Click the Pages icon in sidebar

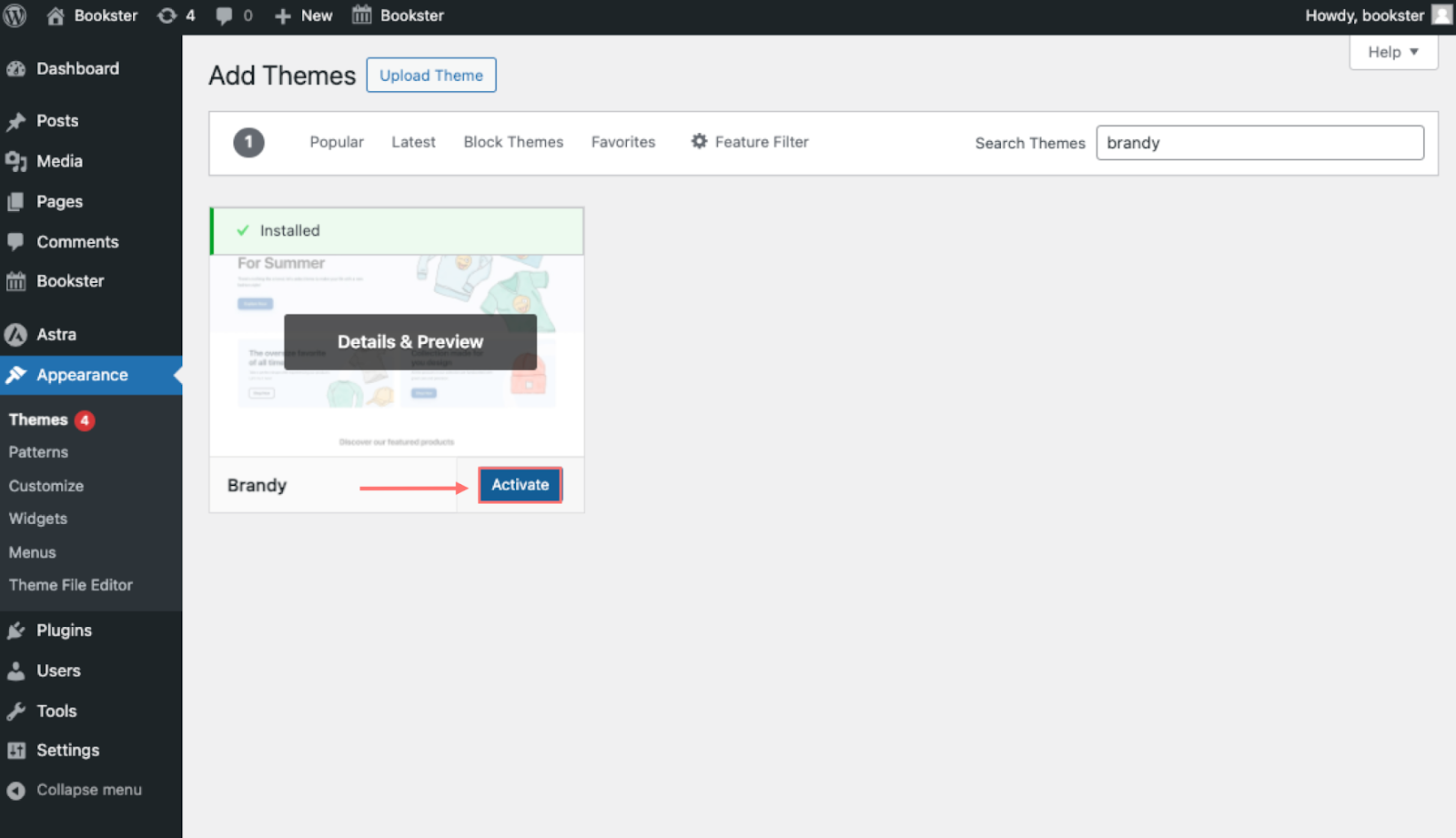click(15, 202)
